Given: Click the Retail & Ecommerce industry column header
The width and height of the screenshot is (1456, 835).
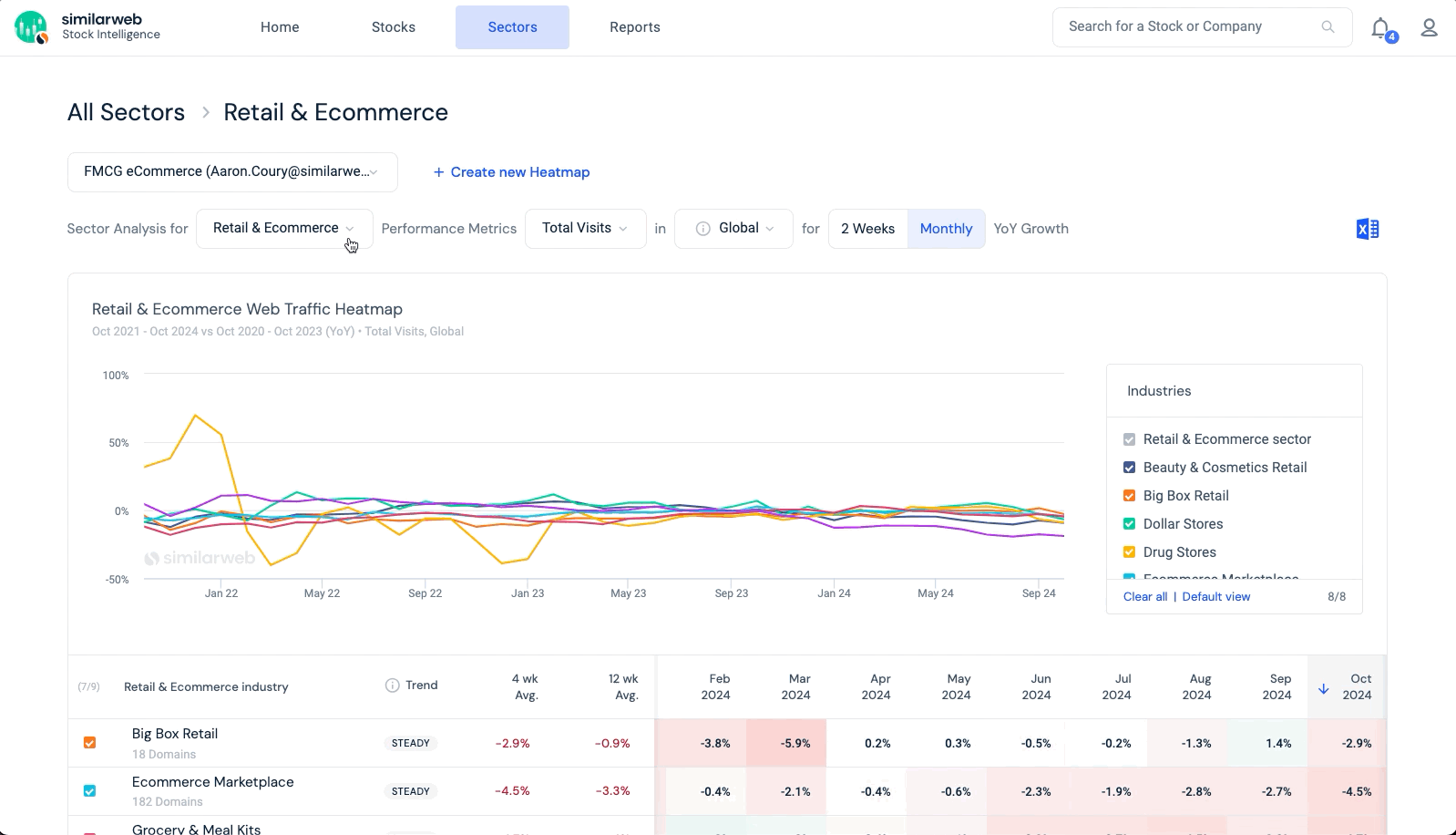Looking at the screenshot, I should pos(206,687).
